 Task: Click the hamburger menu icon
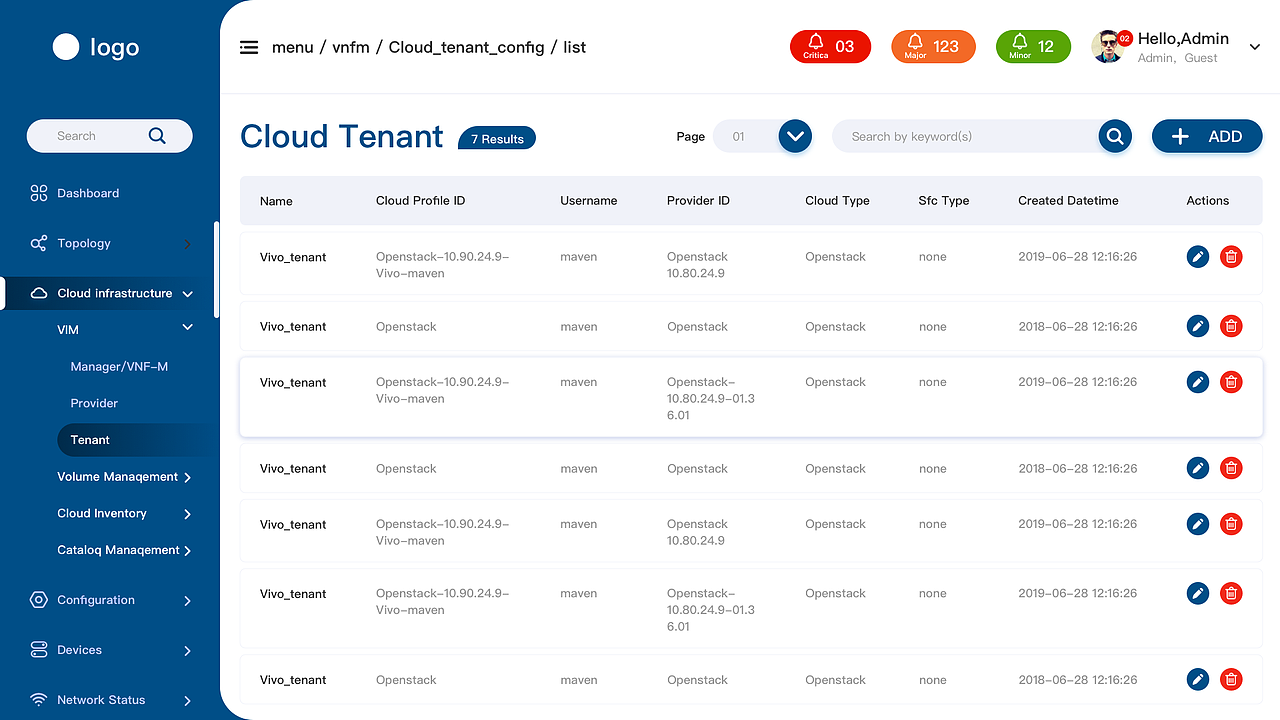[x=249, y=47]
